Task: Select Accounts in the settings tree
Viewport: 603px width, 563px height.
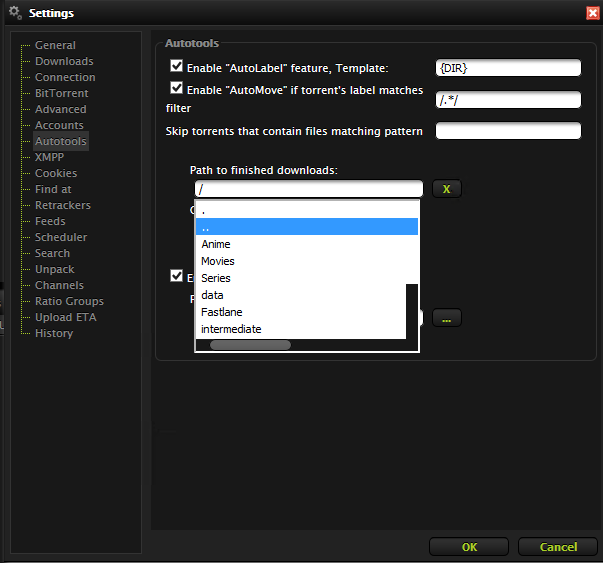Action: coord(59,125)
